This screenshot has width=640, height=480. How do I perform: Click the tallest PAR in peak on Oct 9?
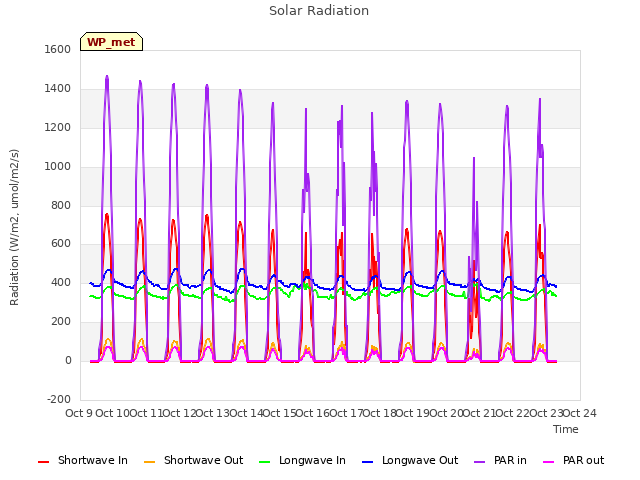coord(107,77)
